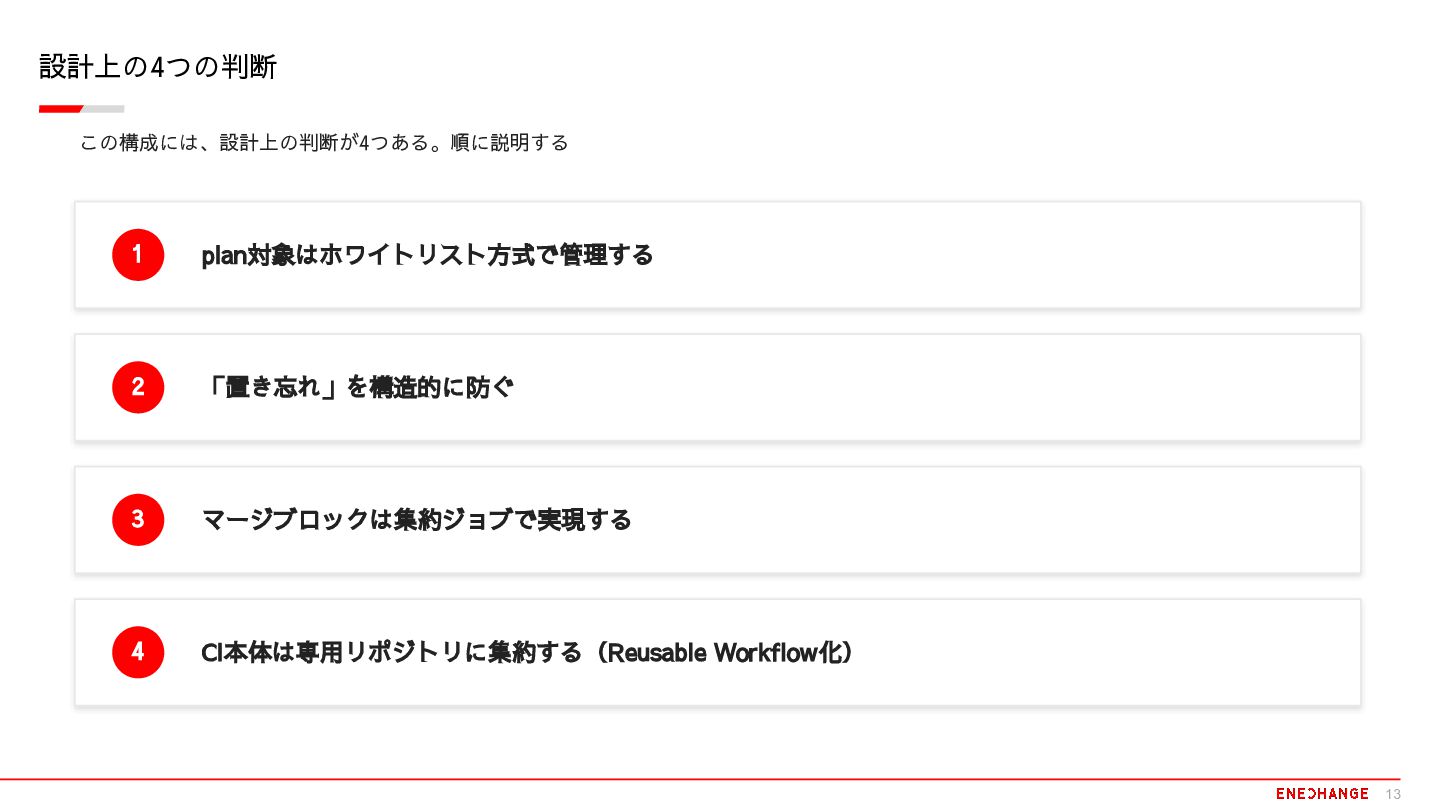Click empty area of second card
The width and height of the screenshot is (1440, 810).
[x=1000, y=387]
